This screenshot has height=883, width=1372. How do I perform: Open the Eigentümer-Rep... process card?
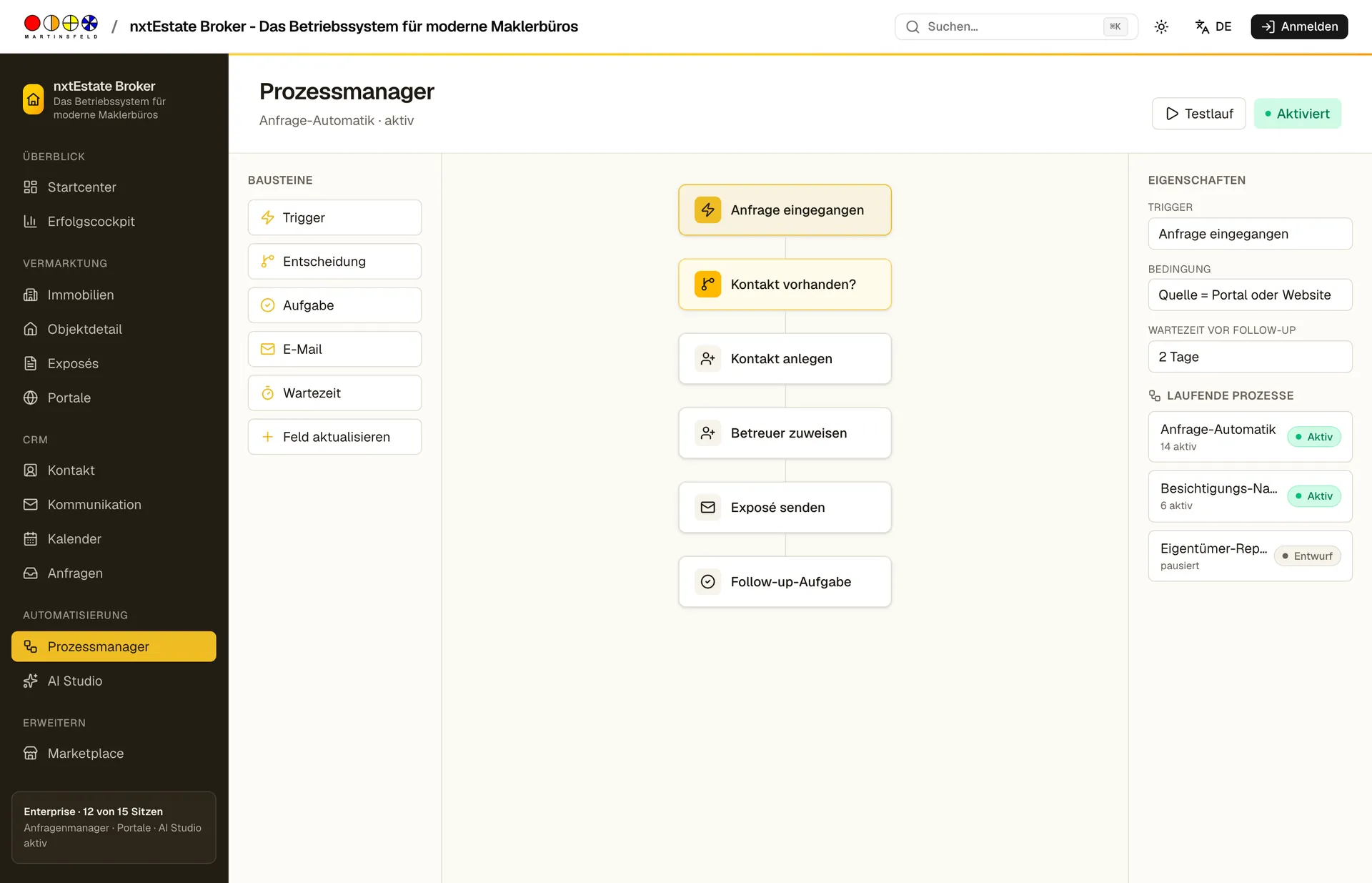coord(1250,556)
